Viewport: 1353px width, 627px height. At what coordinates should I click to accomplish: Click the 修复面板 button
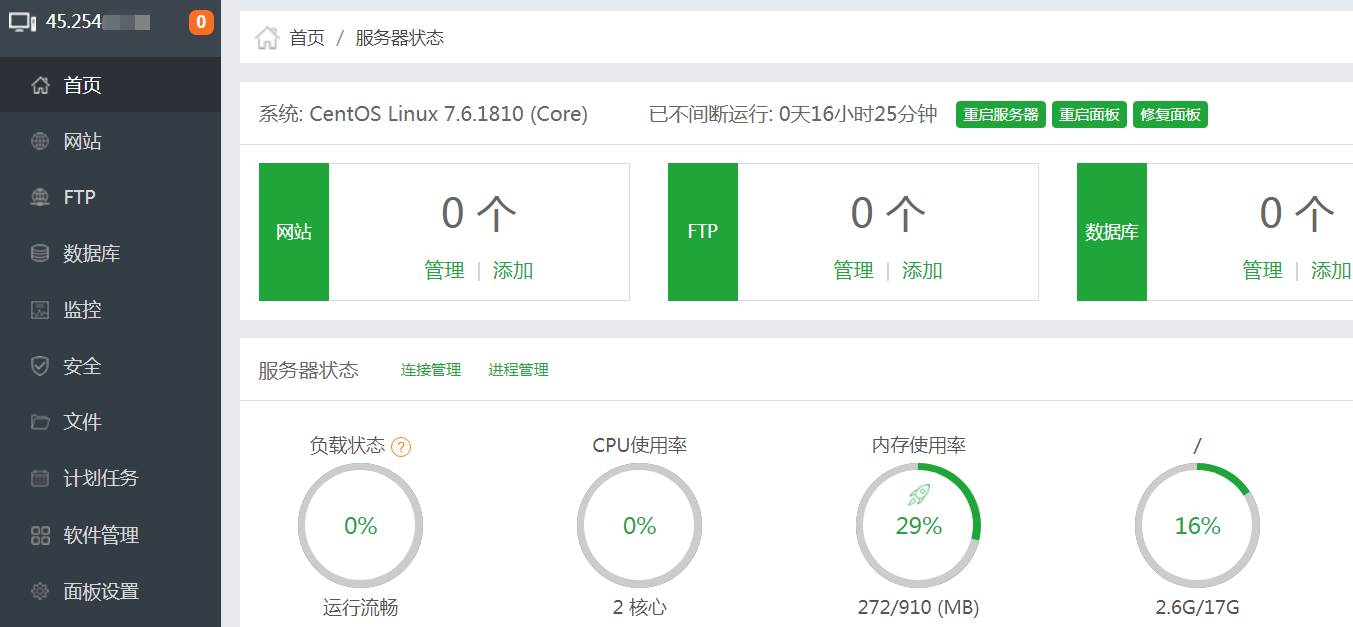(x=1170, y=115)
